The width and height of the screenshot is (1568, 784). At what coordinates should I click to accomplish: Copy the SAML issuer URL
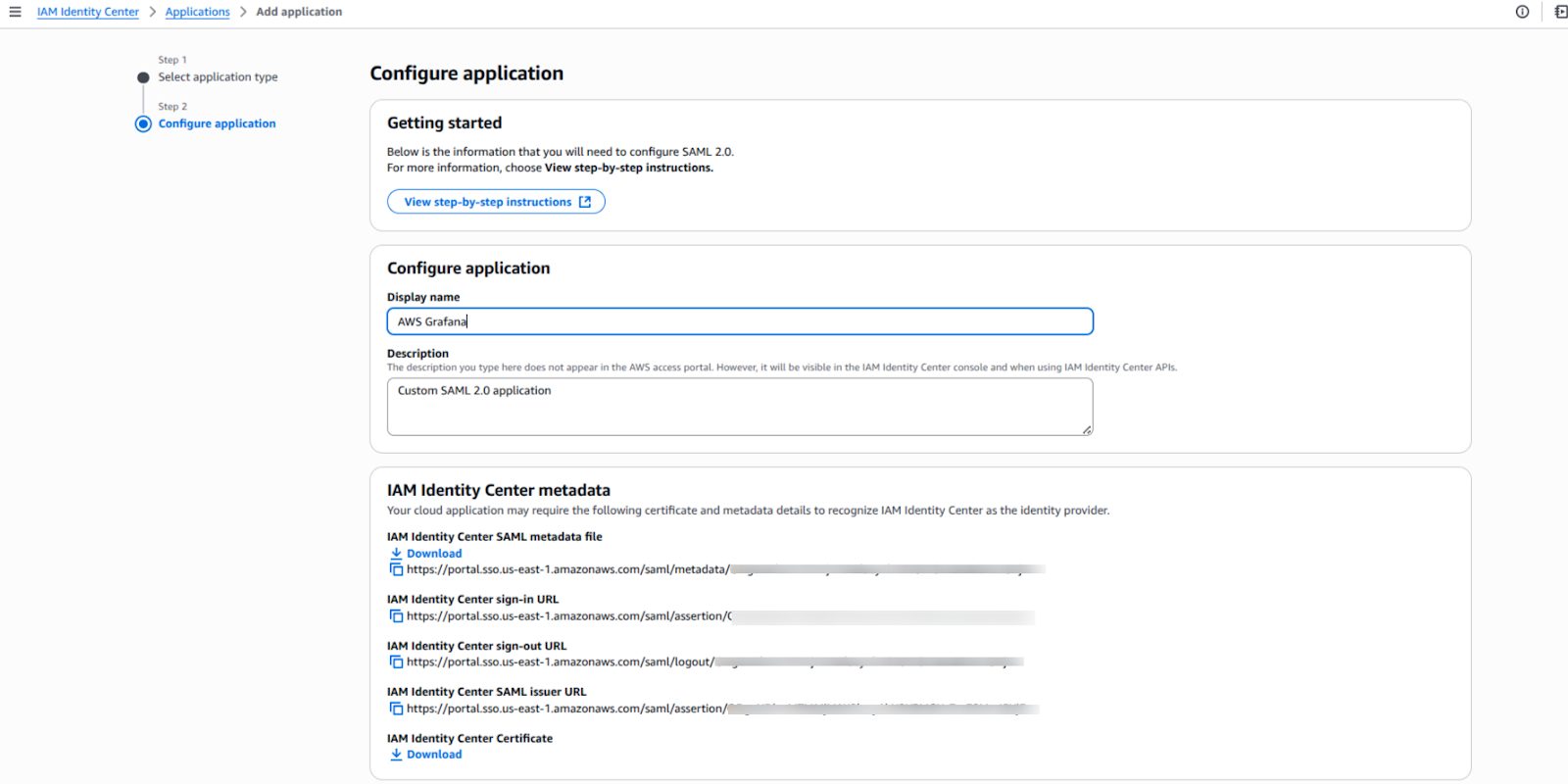pos(396,709)
